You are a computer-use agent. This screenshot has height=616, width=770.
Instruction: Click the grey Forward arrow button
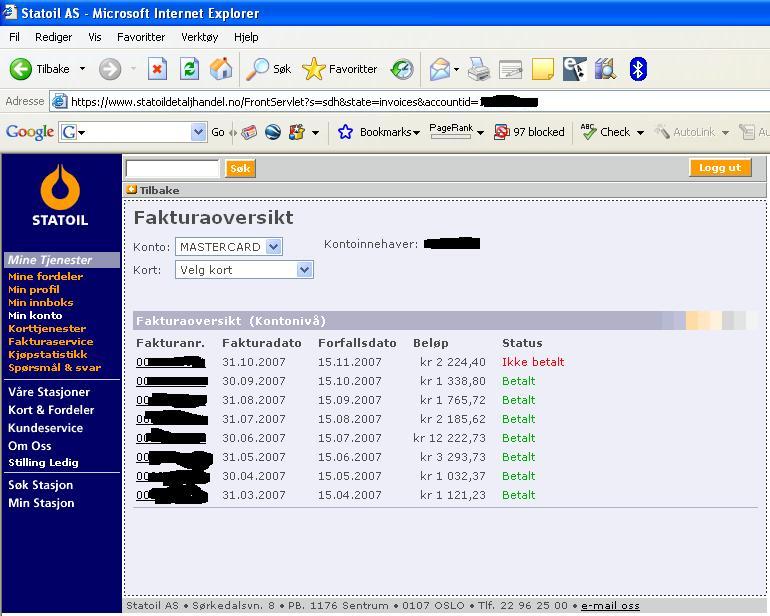pos(110,69)
